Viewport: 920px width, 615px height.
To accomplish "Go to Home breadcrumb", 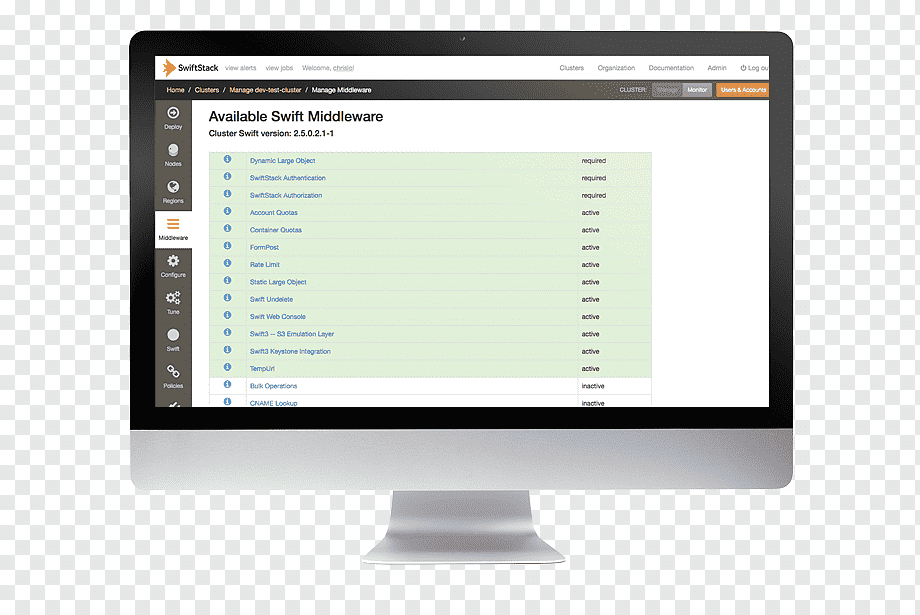I will coord(175,90).
